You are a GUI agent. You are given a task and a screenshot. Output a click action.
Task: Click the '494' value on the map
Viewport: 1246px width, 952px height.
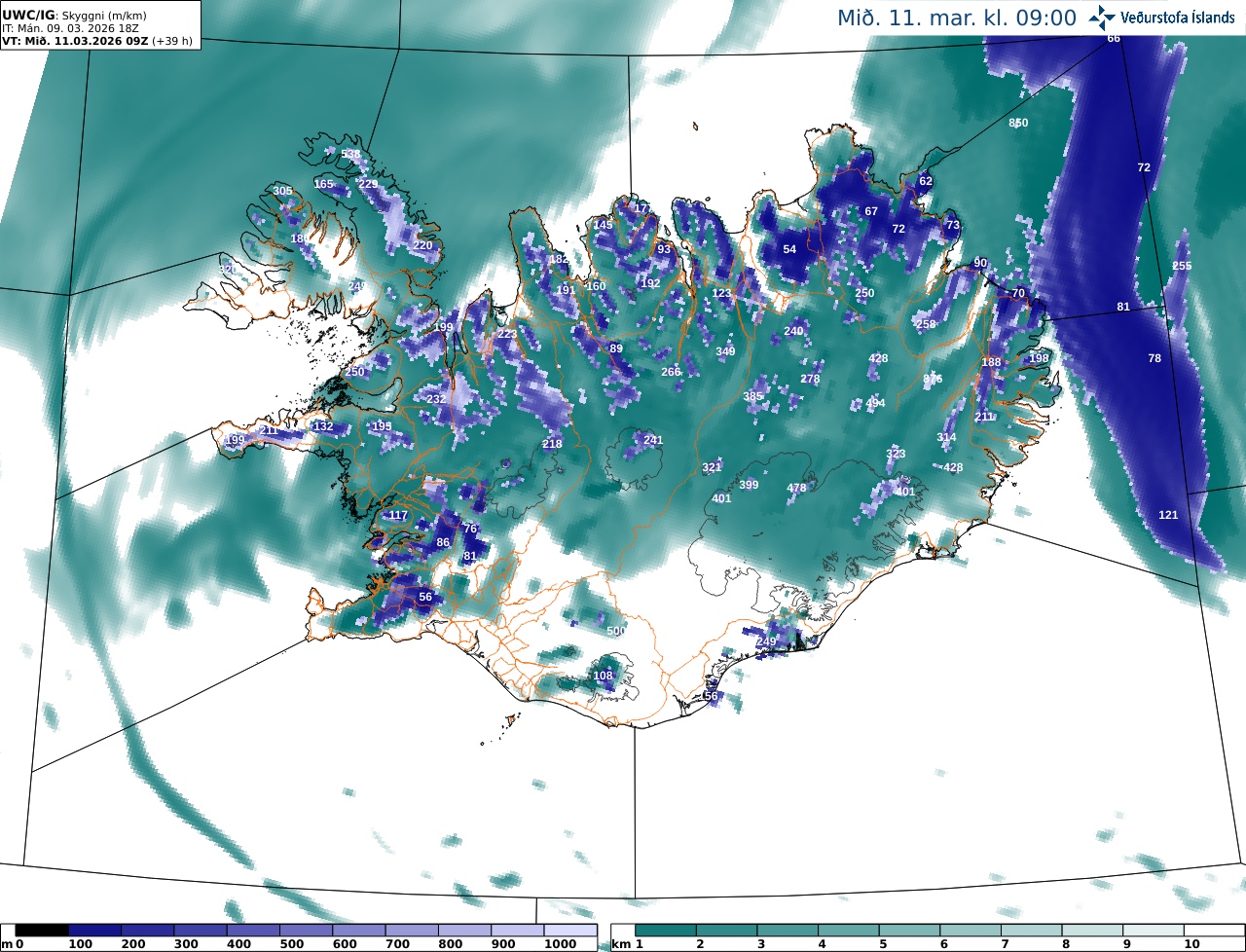pos(875,403)
